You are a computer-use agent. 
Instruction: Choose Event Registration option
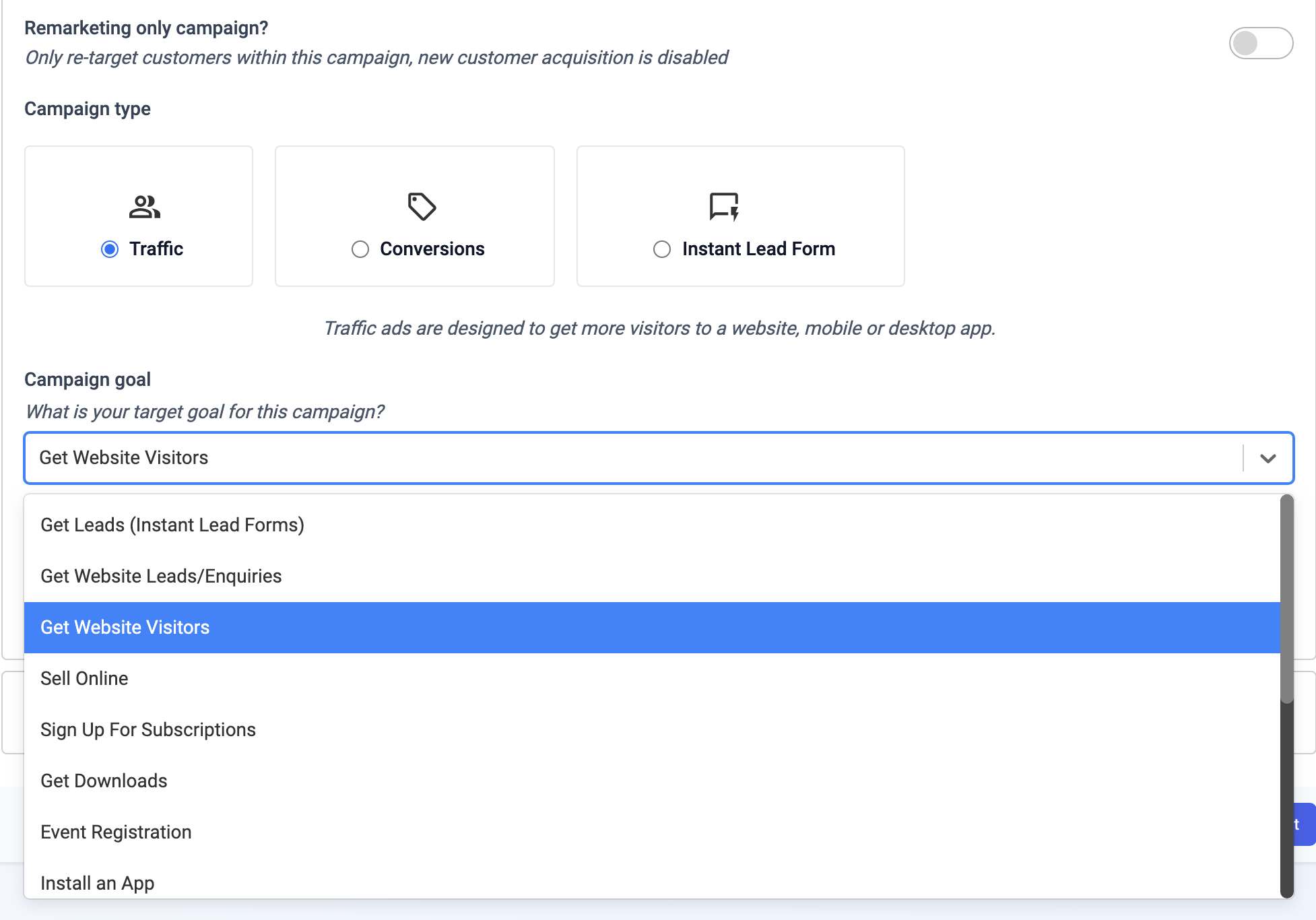point(116,832)
